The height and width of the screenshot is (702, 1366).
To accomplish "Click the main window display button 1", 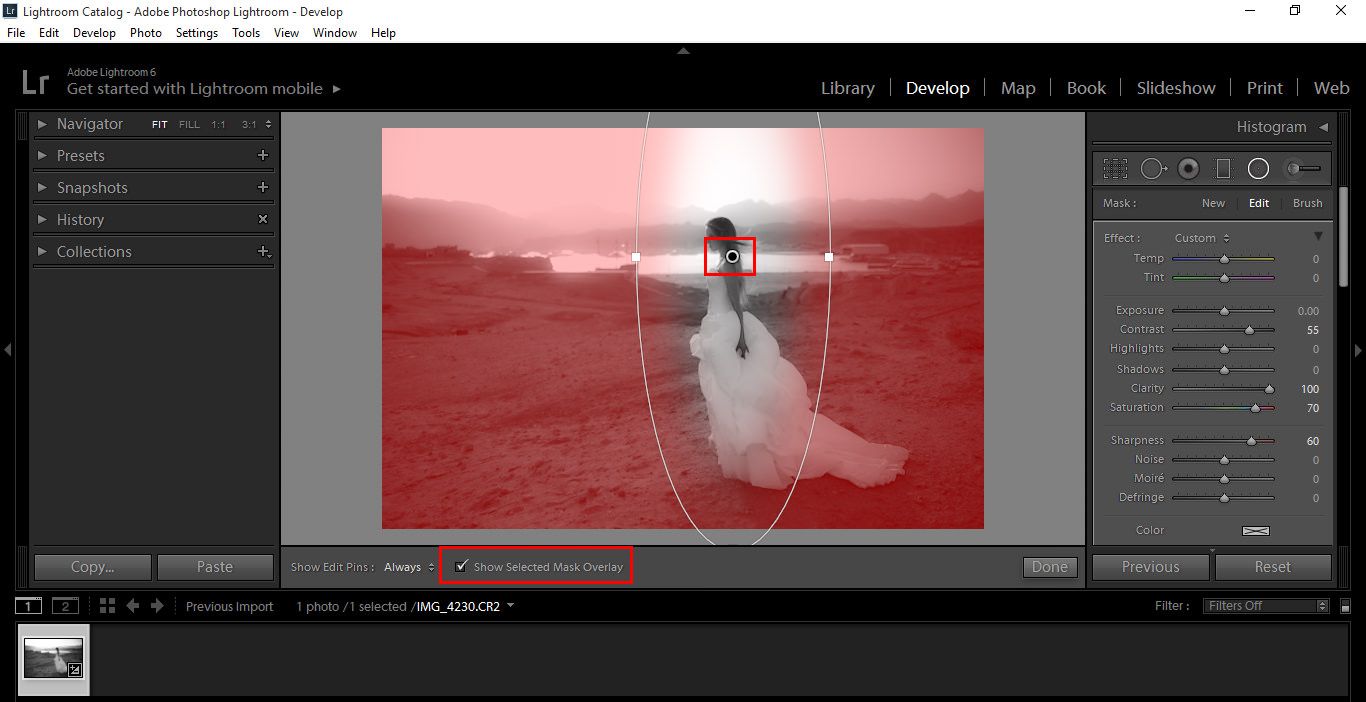I will (x=29, y=606).
